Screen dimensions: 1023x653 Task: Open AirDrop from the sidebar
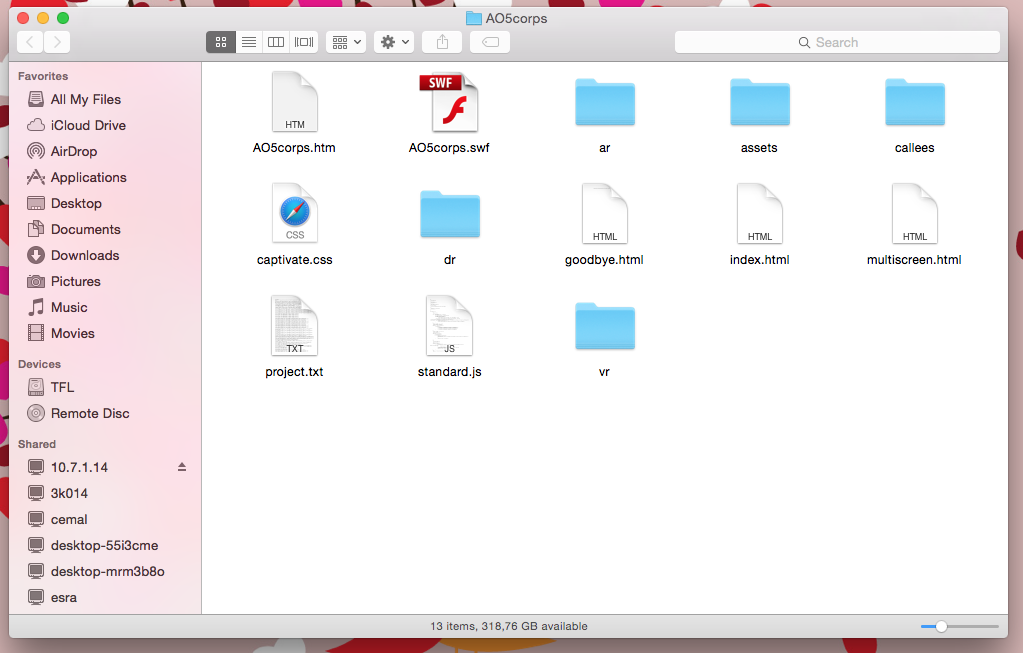click(74, 151)
